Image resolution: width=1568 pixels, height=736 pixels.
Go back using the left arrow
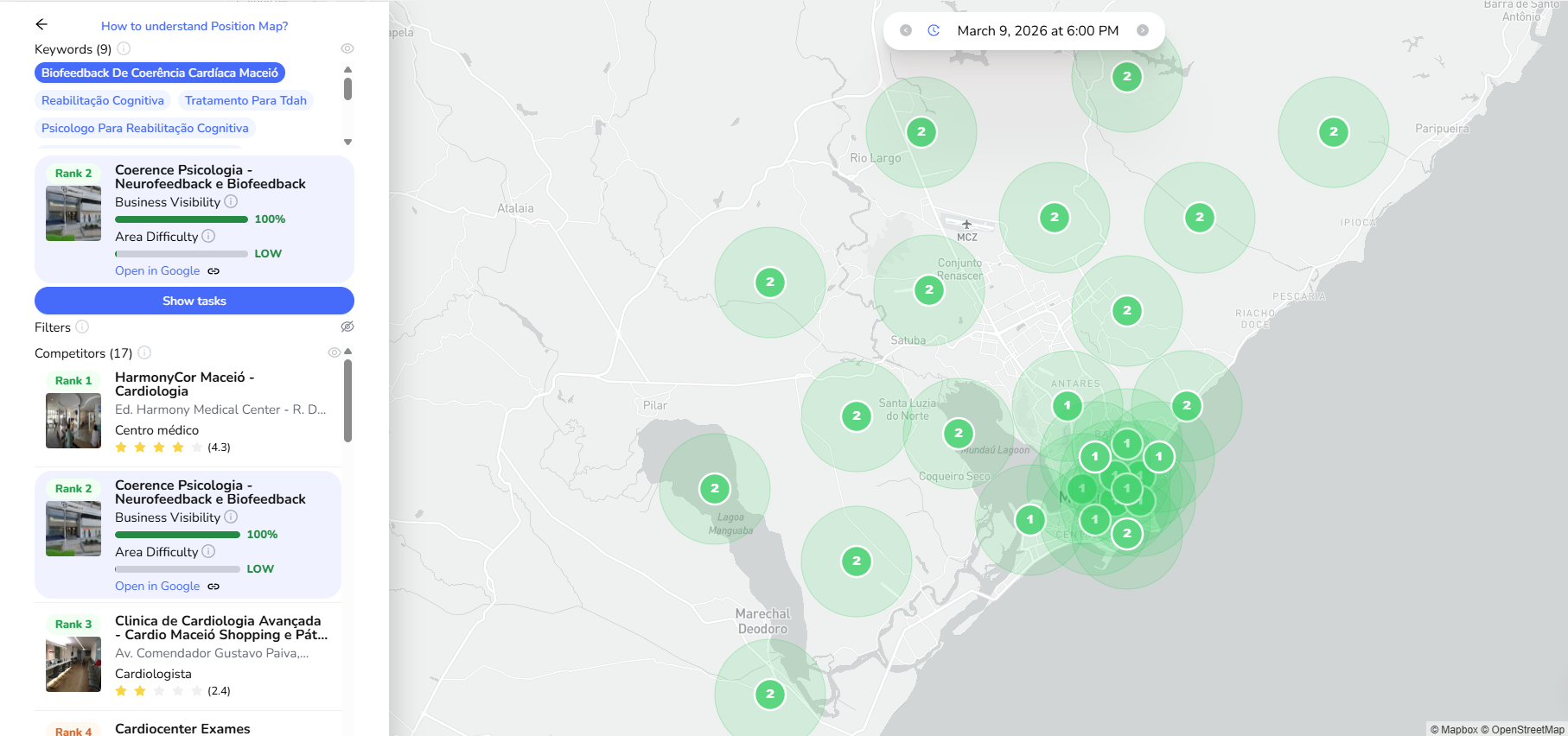[41, 25]
